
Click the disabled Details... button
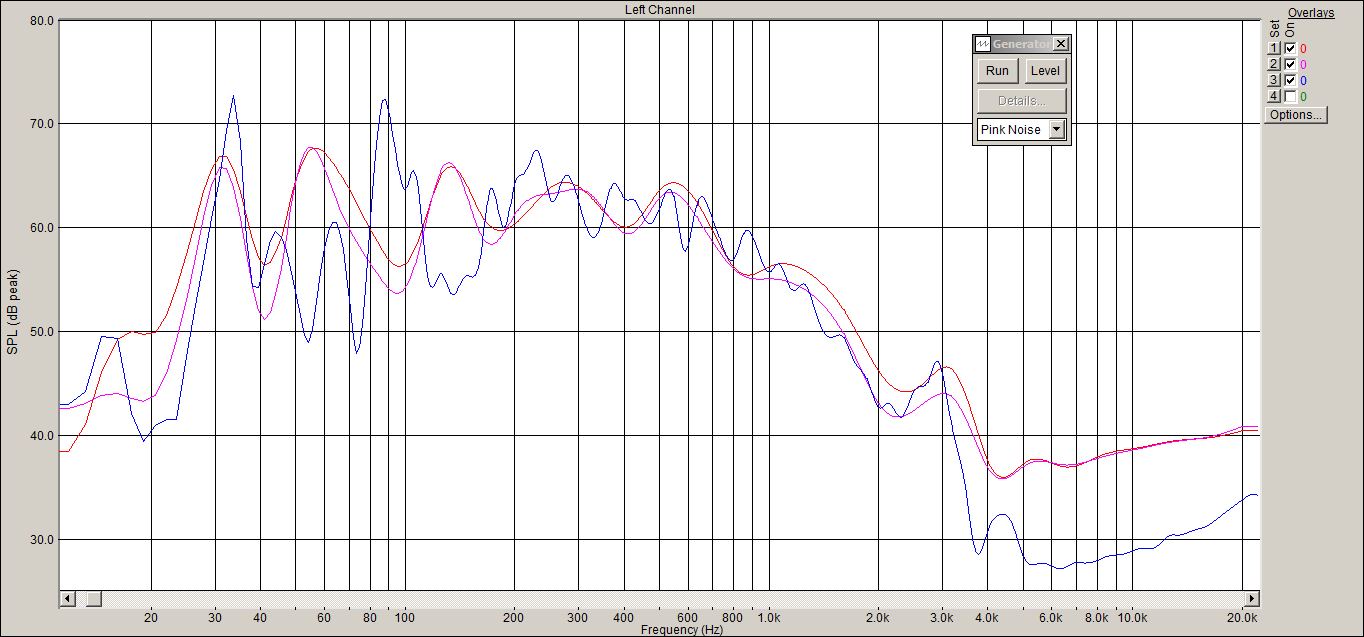[1021, 101]
